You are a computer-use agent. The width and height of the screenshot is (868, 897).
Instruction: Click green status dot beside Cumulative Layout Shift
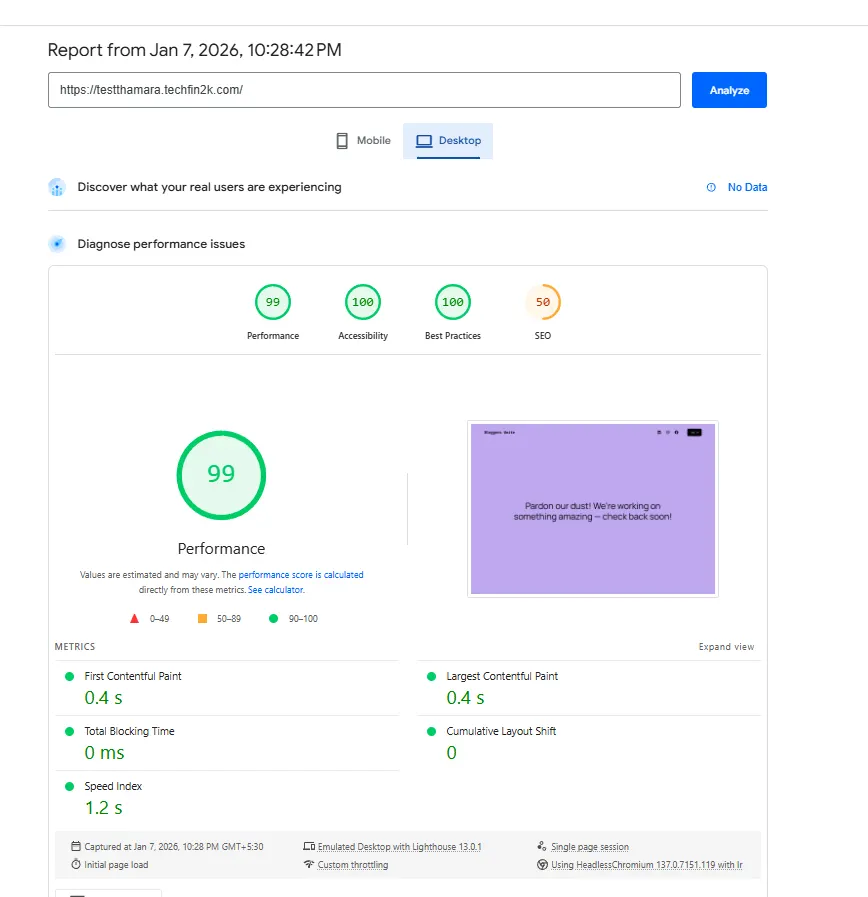(431, 732)
